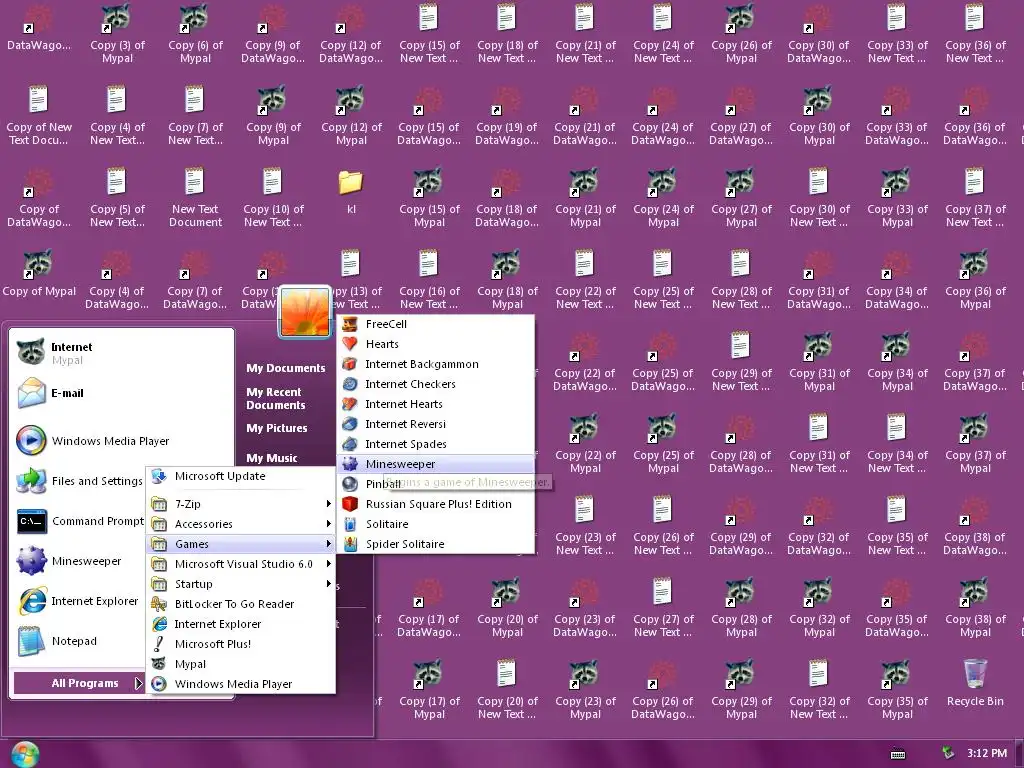Screen dimensions: 1024x768
Task: Select the Copy of Mypal shortcut
Action: click(39, 273)
